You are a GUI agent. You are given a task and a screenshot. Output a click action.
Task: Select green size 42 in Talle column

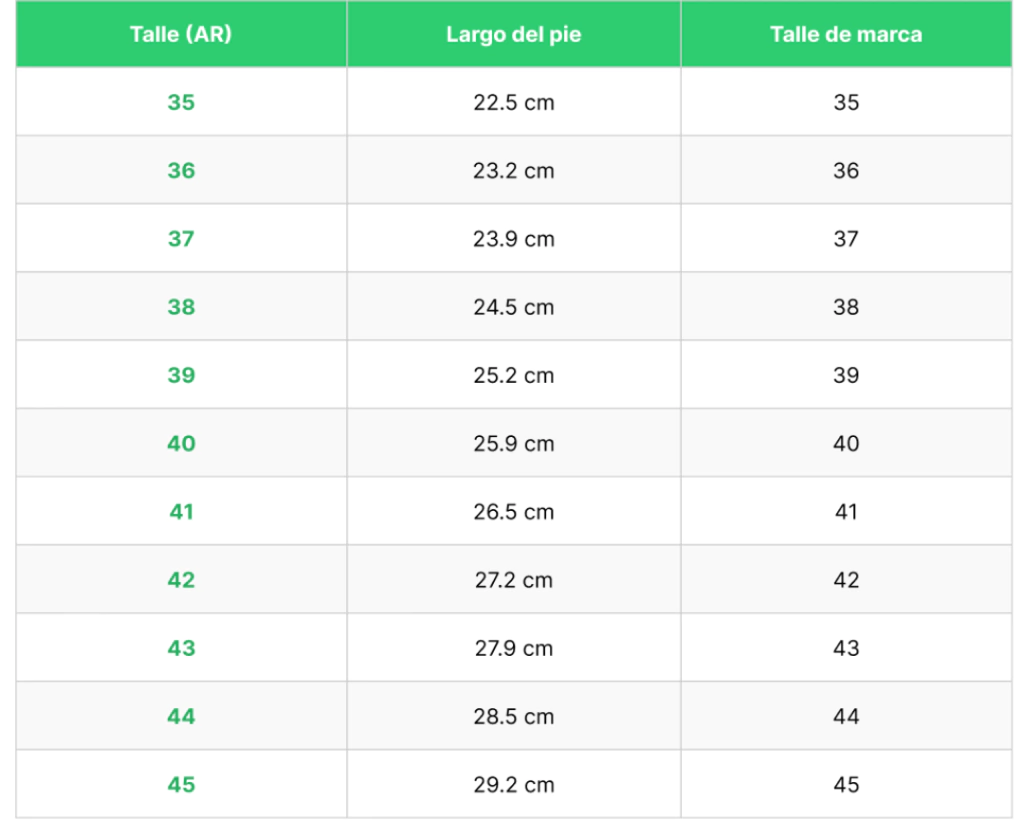pyautogui.click(x=181, y=580)
